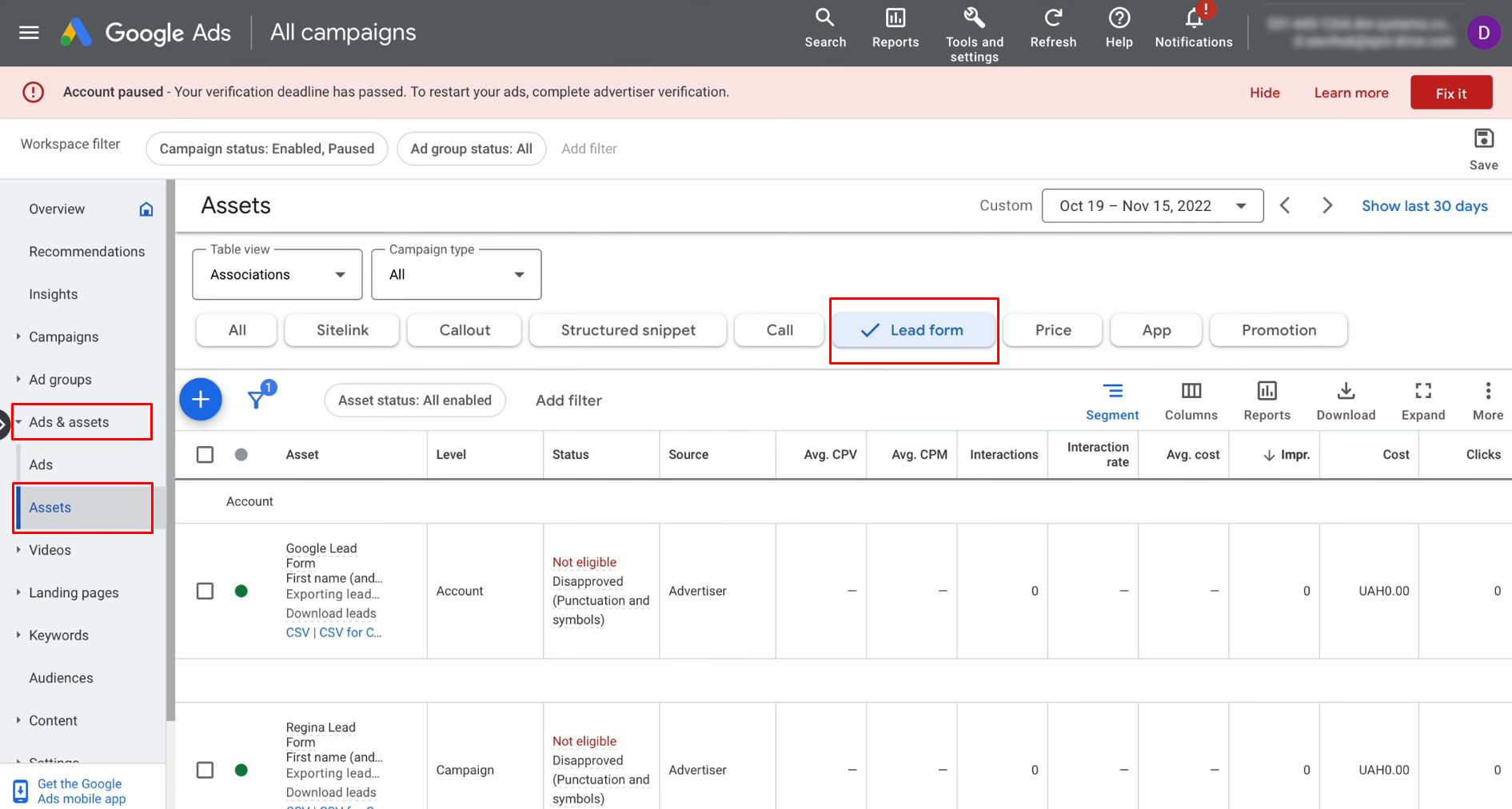The image size is (1512, 809).
Task: Refresh the account data
Action: click(x=1053, y=29)
